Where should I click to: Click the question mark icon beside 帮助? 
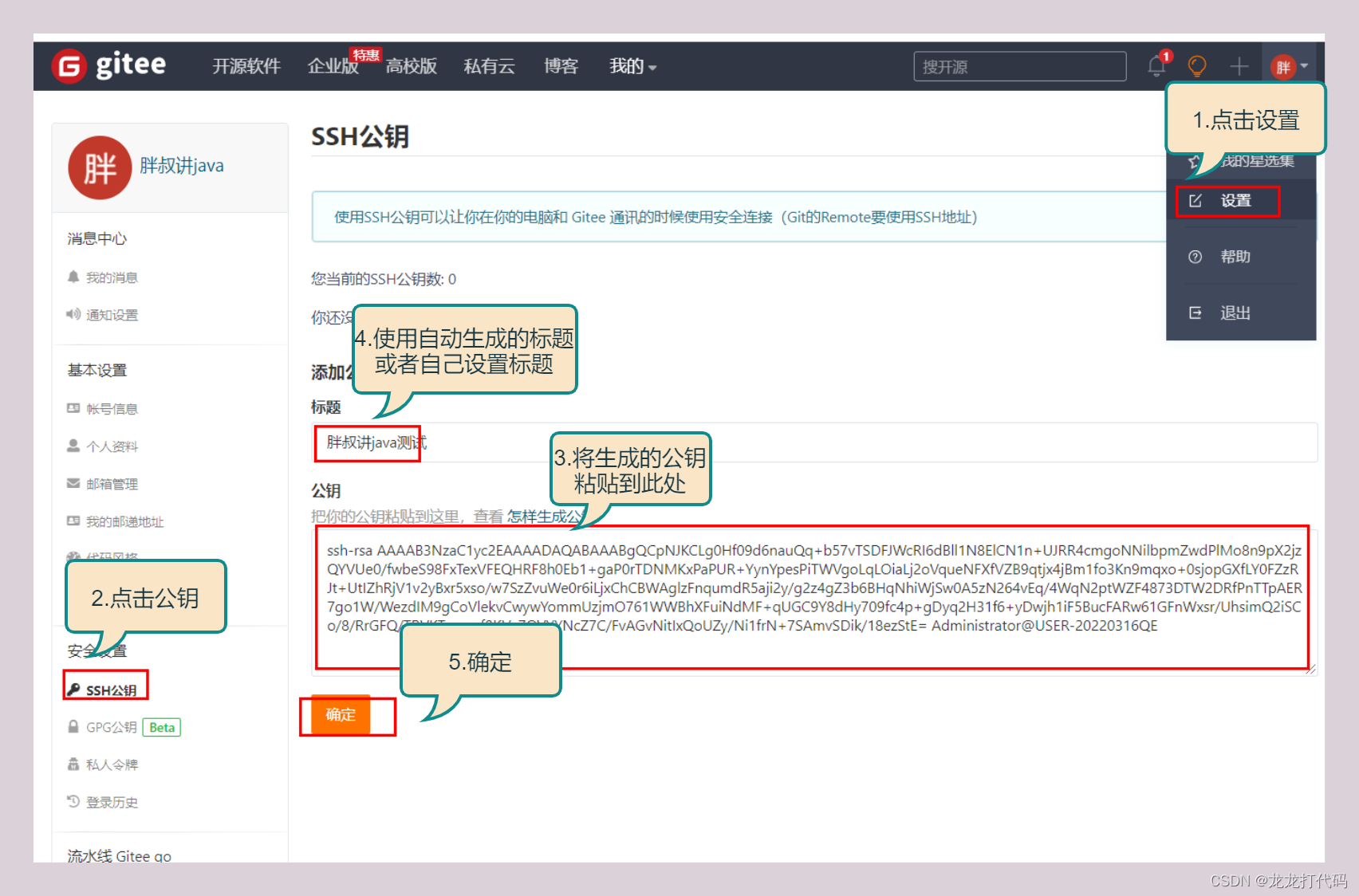pos(1195,257)
